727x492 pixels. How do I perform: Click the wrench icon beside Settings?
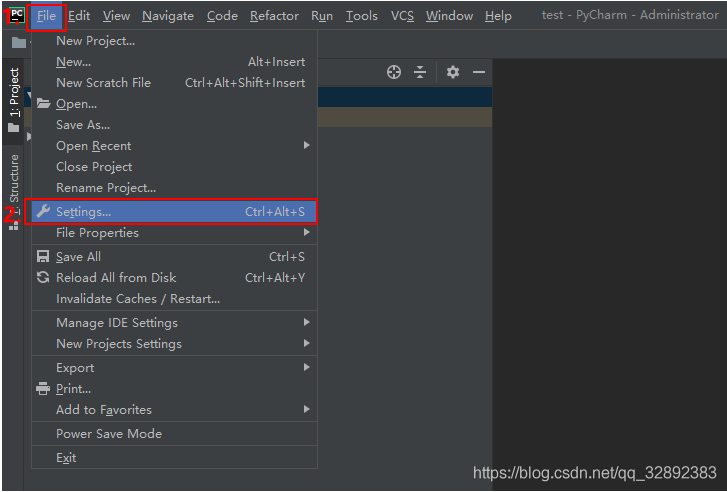43,212
